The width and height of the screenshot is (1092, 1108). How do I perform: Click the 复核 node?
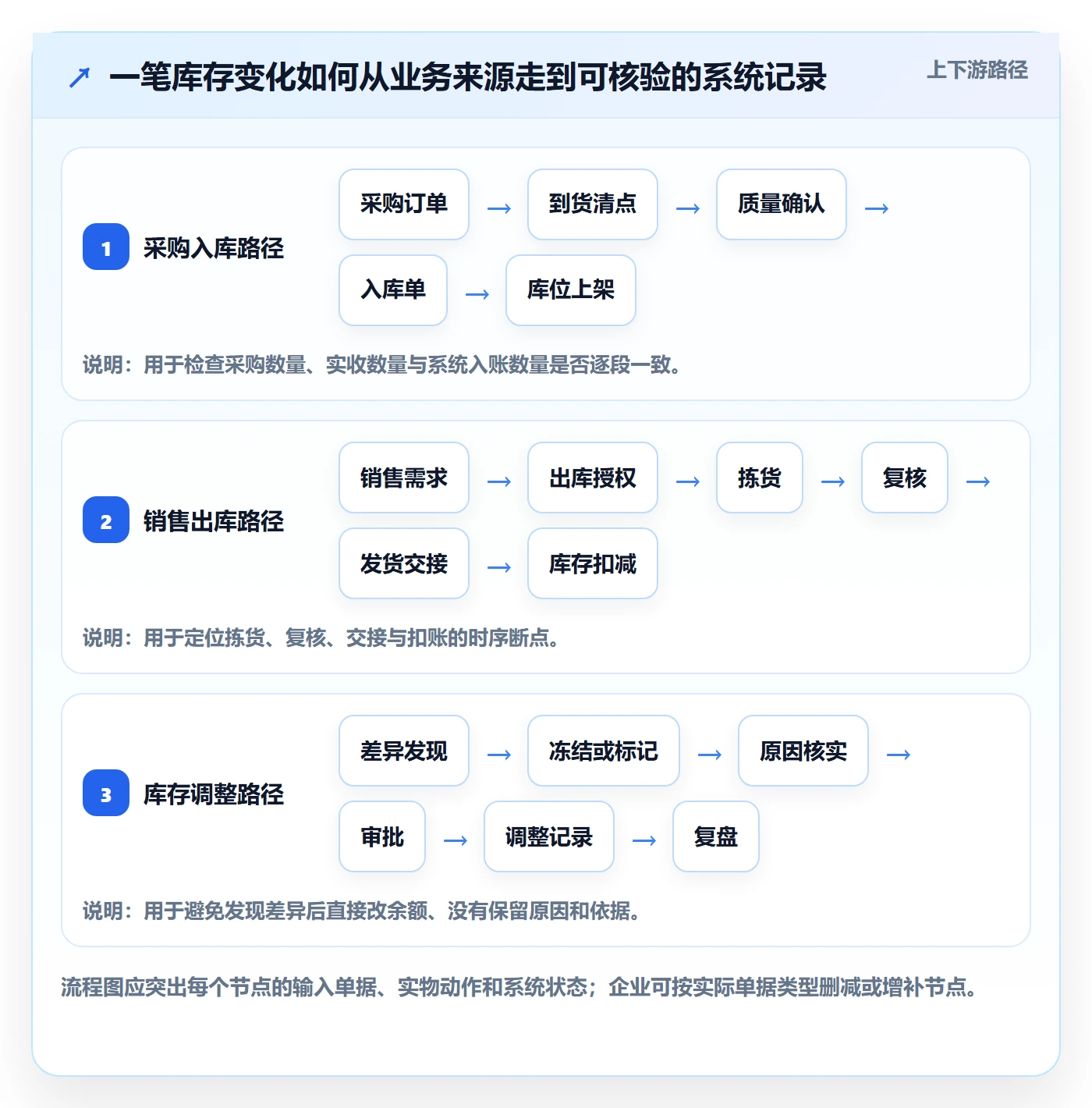[905, 478]
